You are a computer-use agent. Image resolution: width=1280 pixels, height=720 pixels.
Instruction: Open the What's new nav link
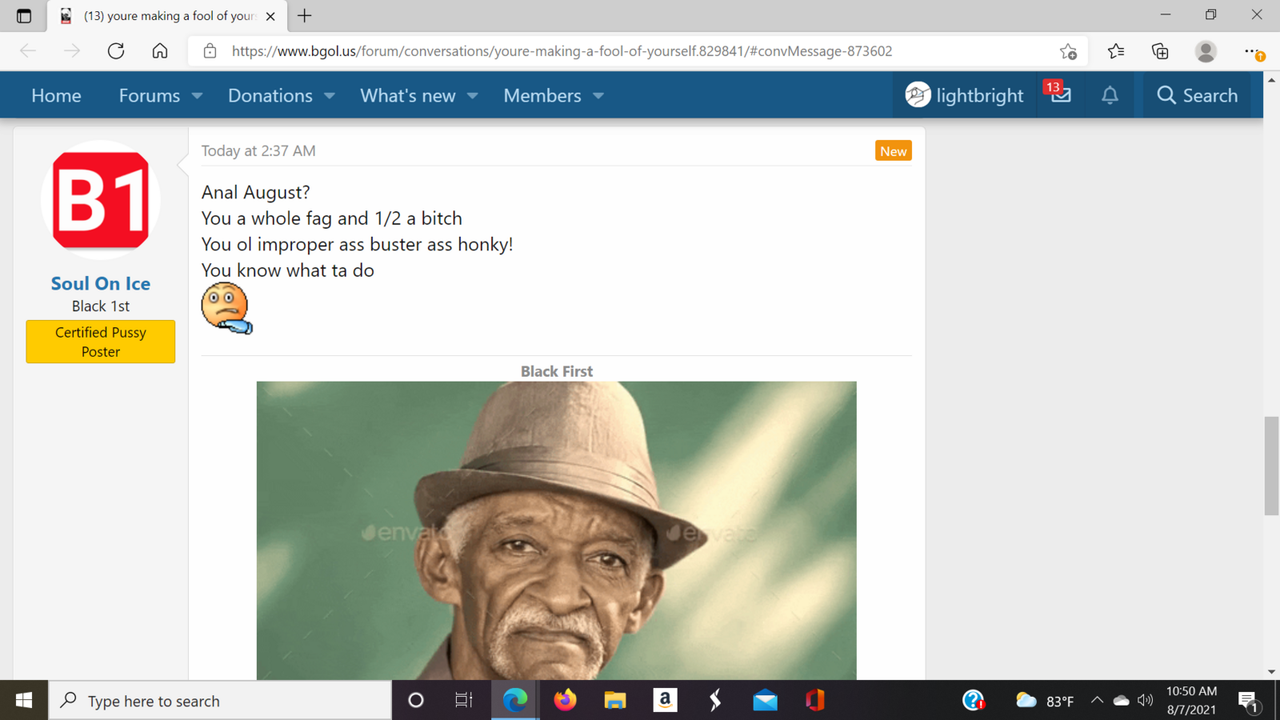tap(408, 95)
